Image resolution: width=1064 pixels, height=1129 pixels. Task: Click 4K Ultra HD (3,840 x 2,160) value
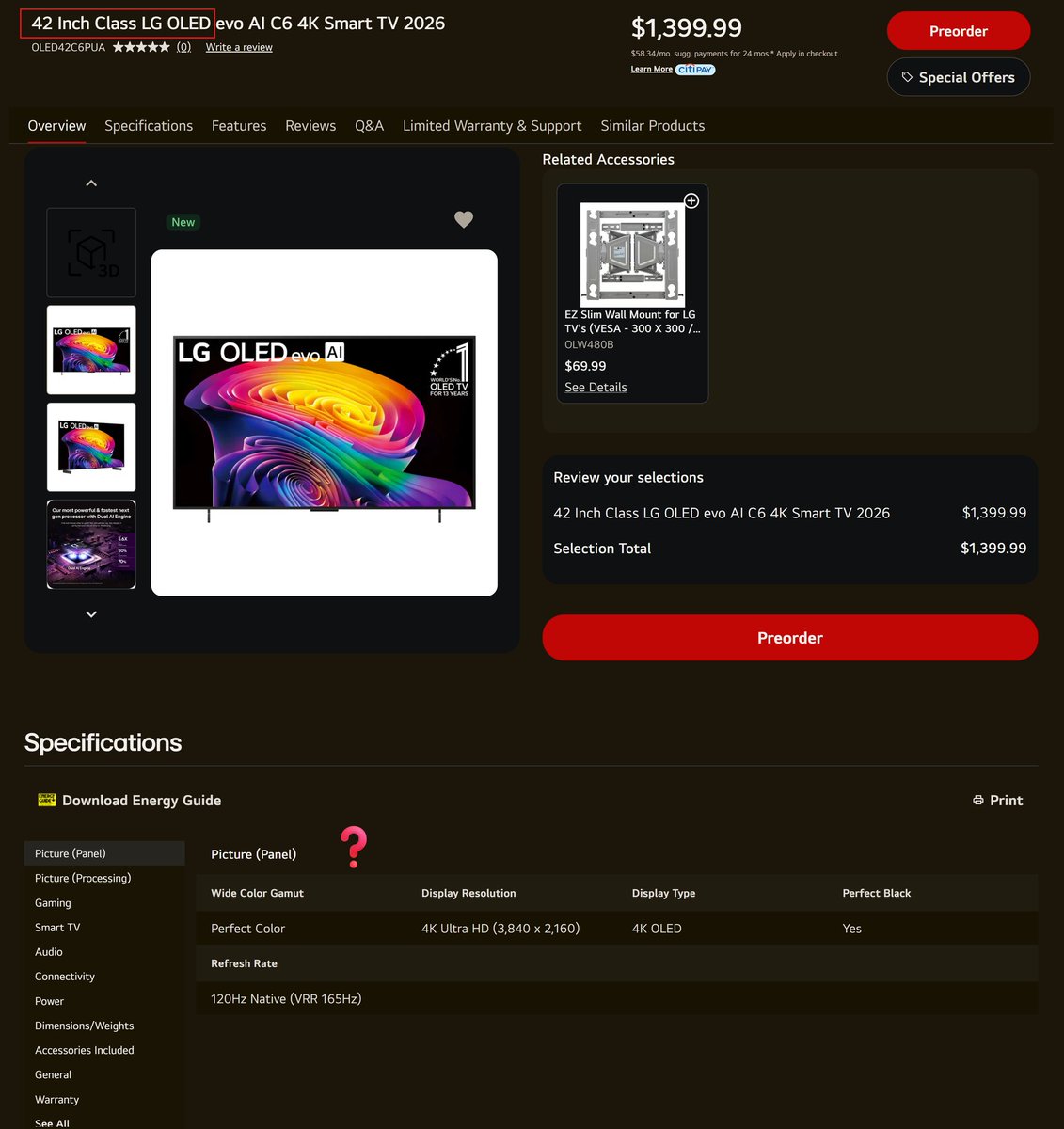pyautogui.click(x=500, y=929)
